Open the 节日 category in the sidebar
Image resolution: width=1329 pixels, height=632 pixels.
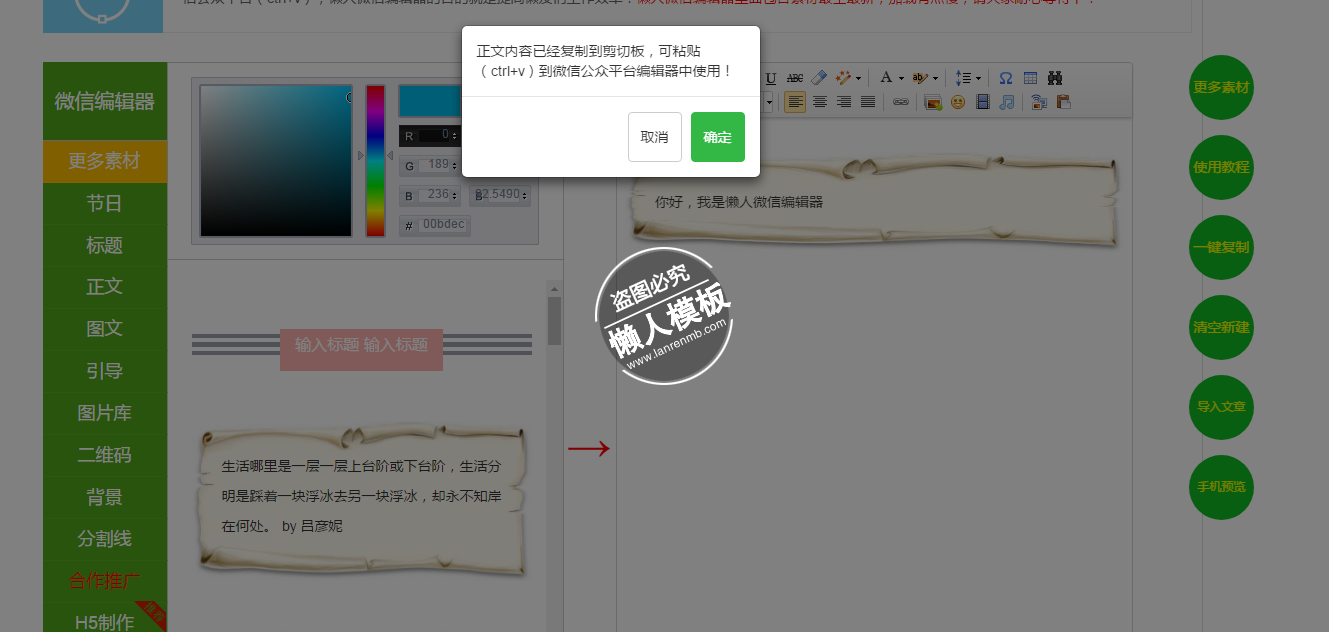[x=105, y=204]
